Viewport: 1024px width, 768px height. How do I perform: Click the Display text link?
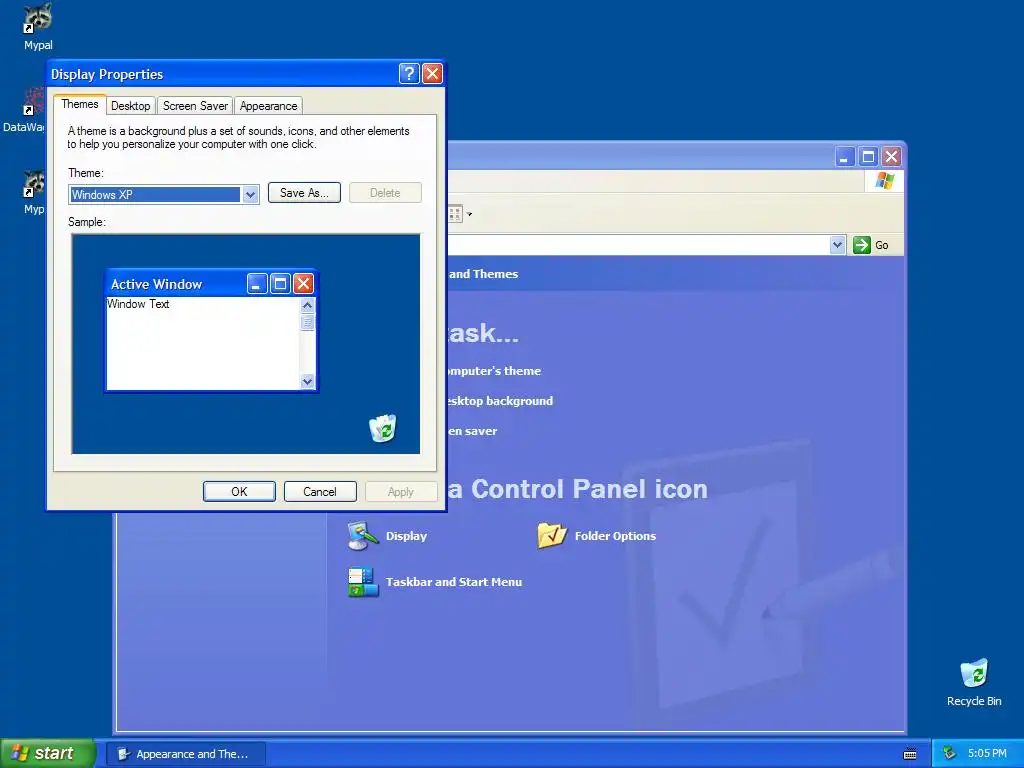406,536
